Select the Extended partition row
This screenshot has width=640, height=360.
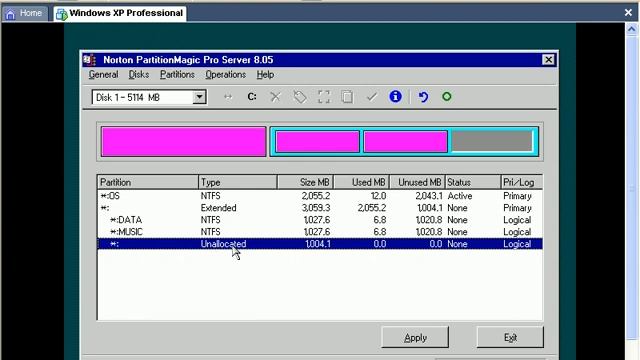tap(320, 208)
